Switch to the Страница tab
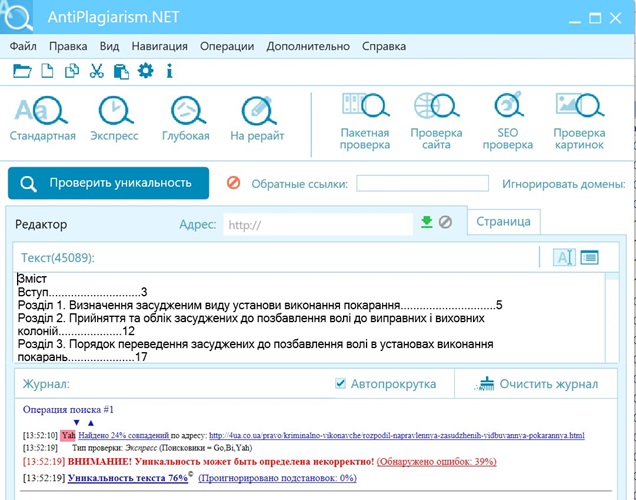 coord(503,222)
